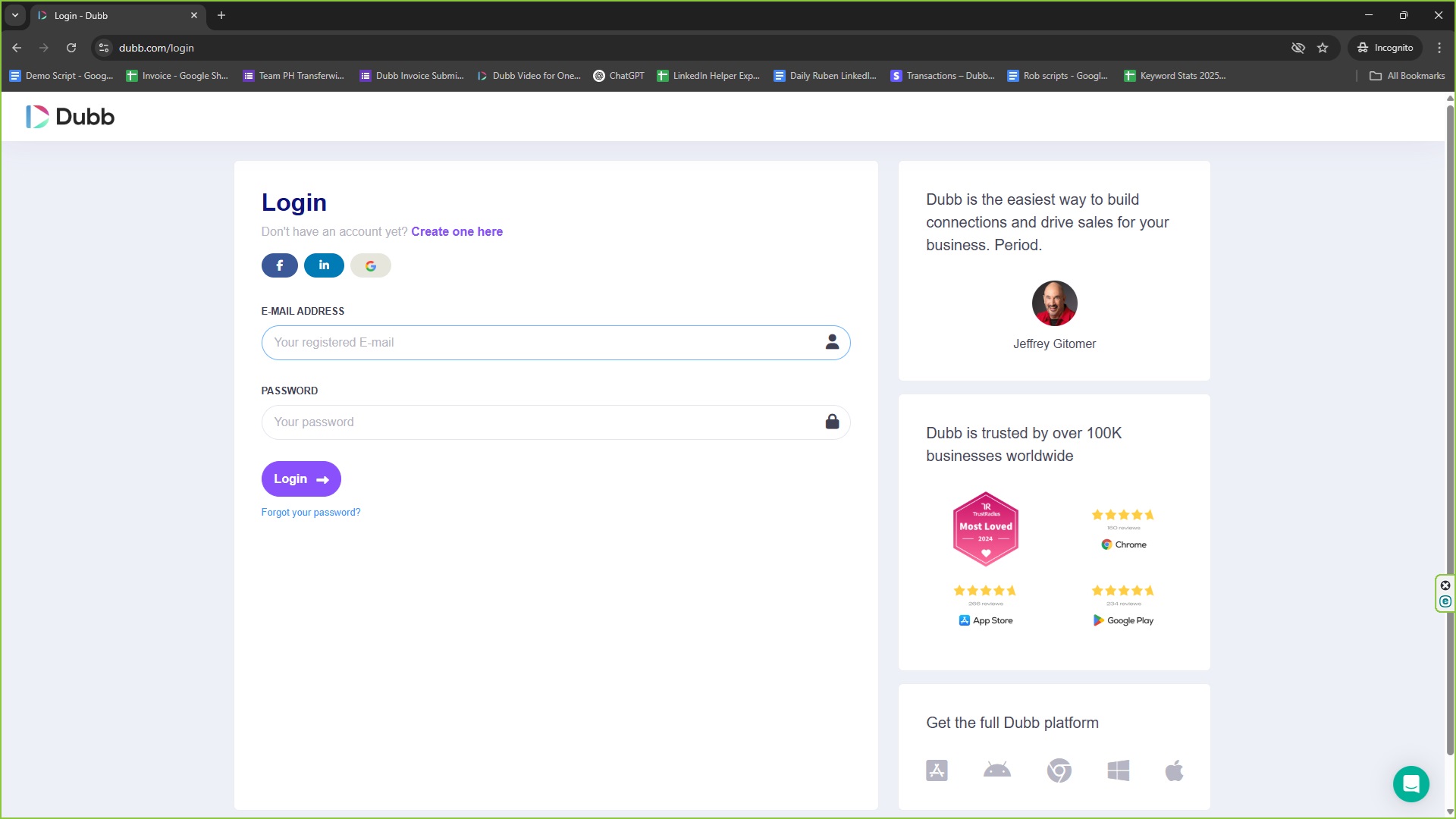The width and height of the screenshot is (1456, 819).
Task: Click the user icon in the e-mail field
Action: 832,342
